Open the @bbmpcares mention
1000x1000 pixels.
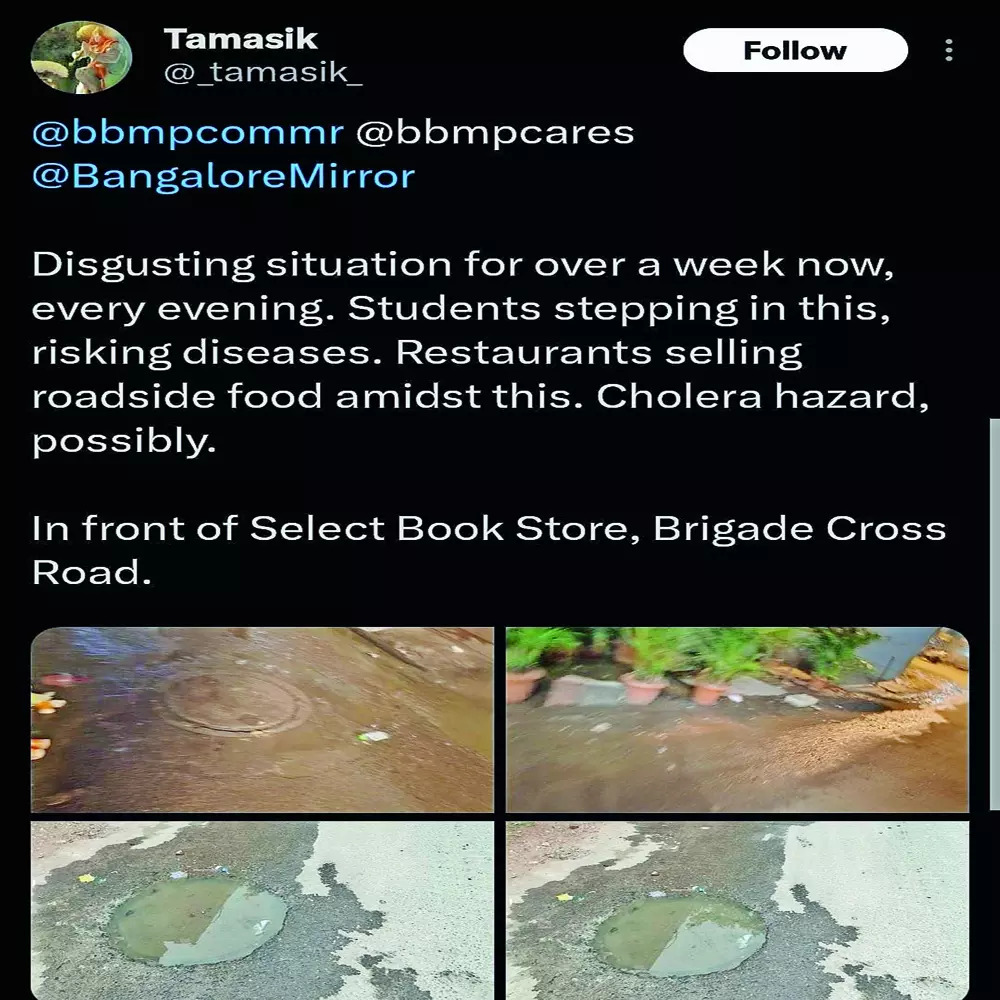[x=495, y=133]
